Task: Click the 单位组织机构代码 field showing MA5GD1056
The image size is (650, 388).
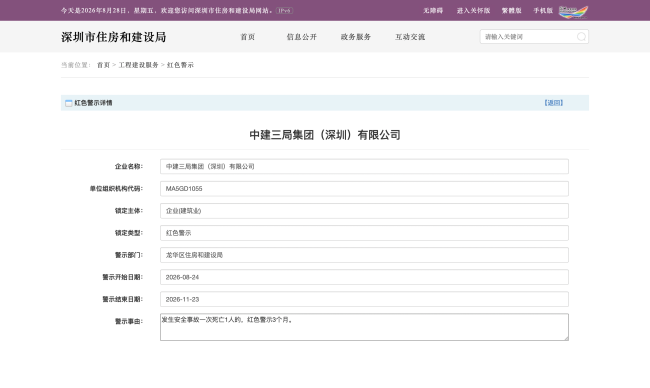Action: click(x=364, y=189)
